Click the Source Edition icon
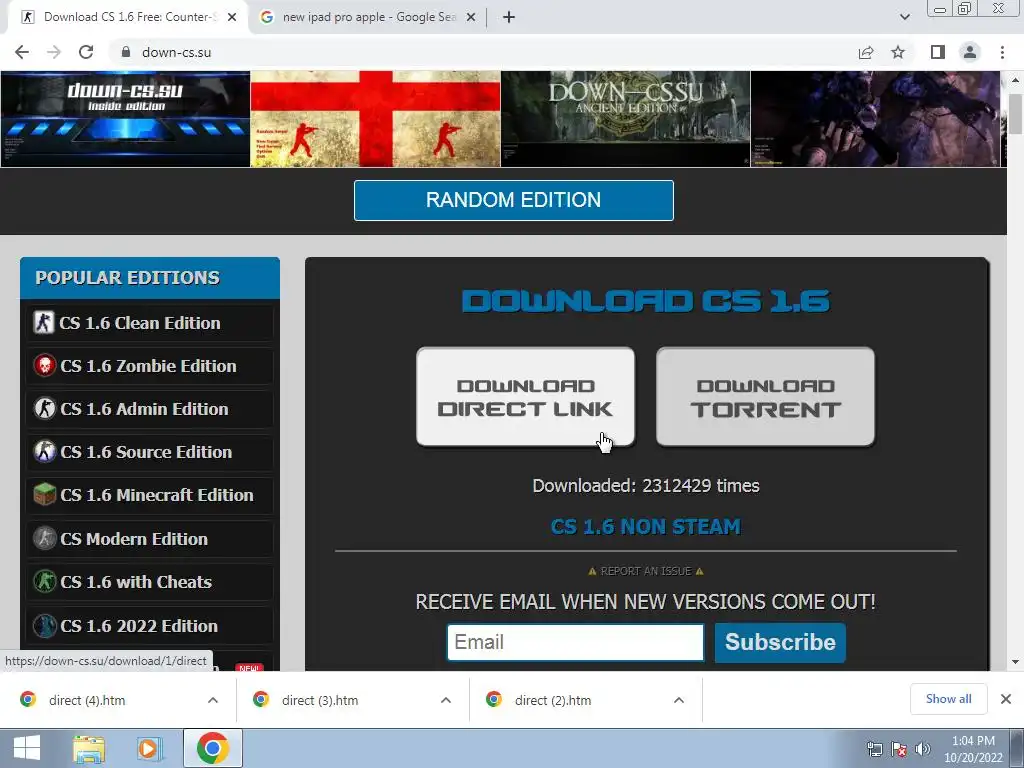Viewport: 1024px width, 768px height. coord(44,451)
